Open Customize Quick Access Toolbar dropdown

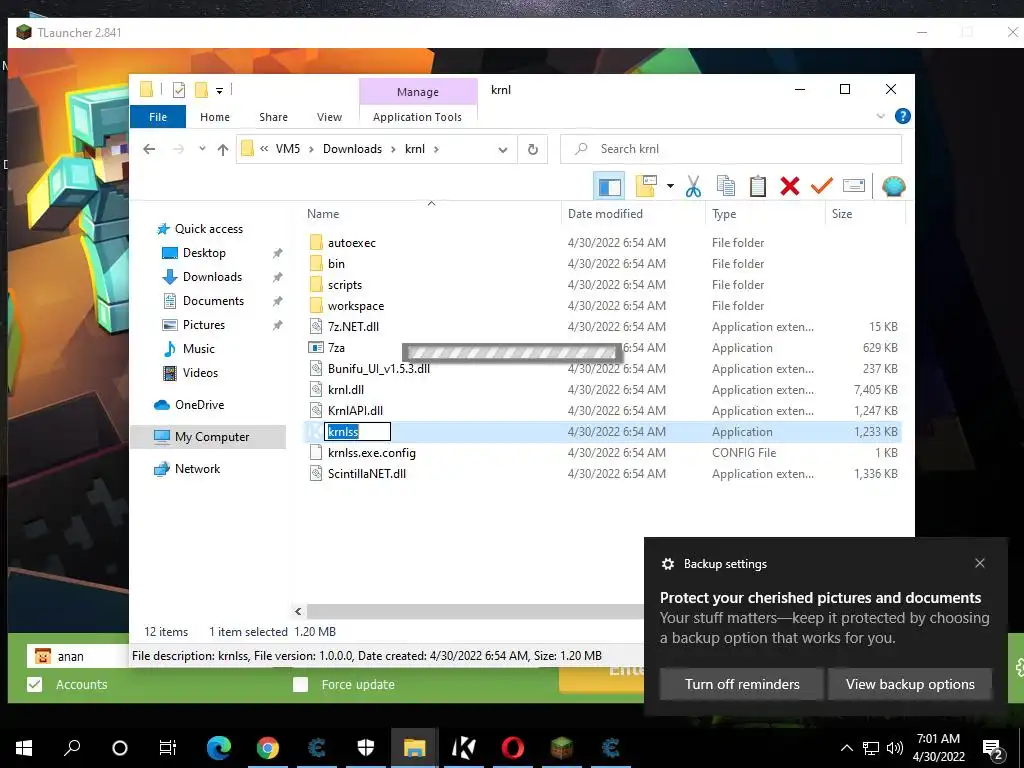(219, 91)
